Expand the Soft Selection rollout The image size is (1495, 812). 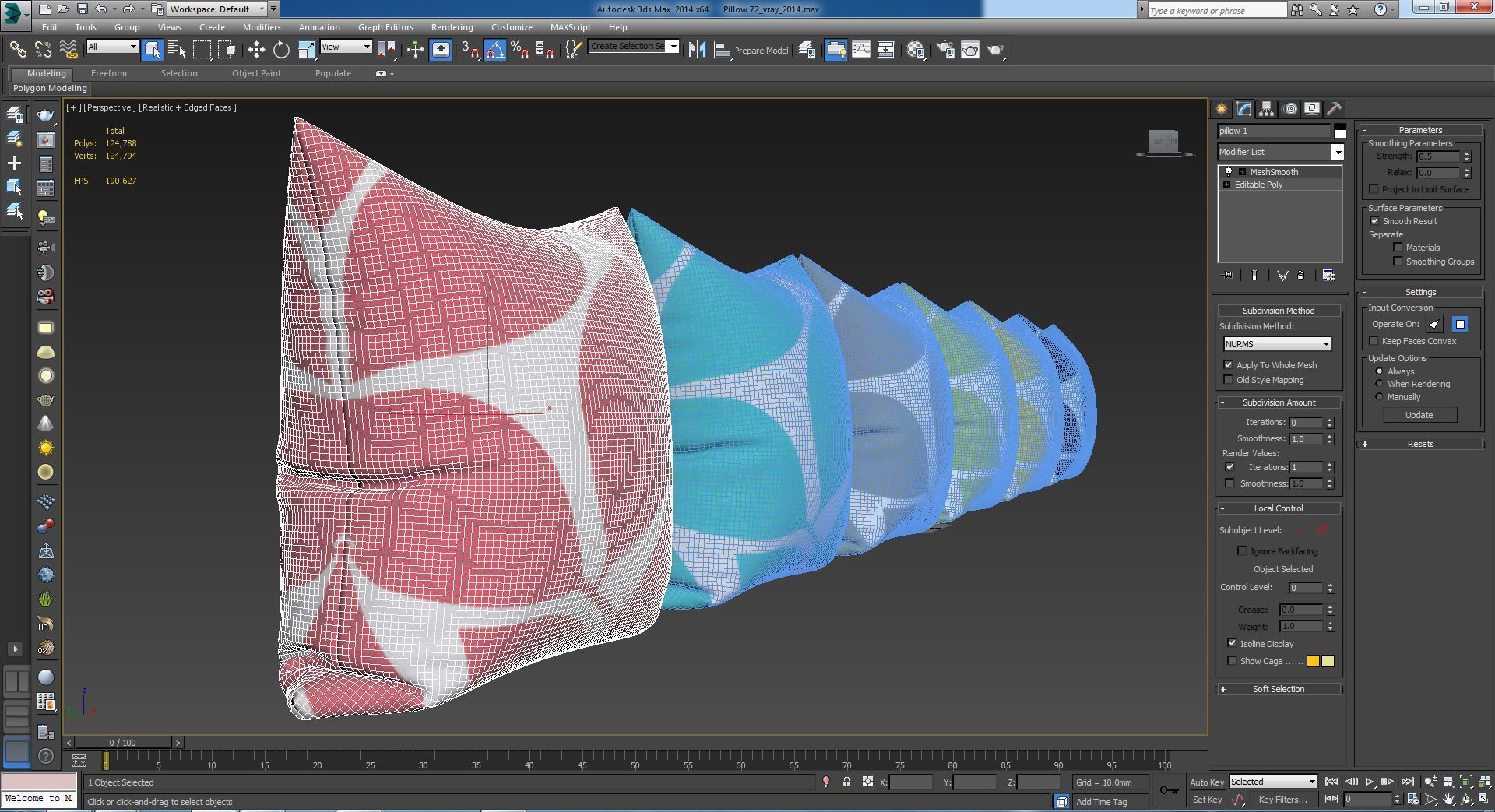[1279, 689]
